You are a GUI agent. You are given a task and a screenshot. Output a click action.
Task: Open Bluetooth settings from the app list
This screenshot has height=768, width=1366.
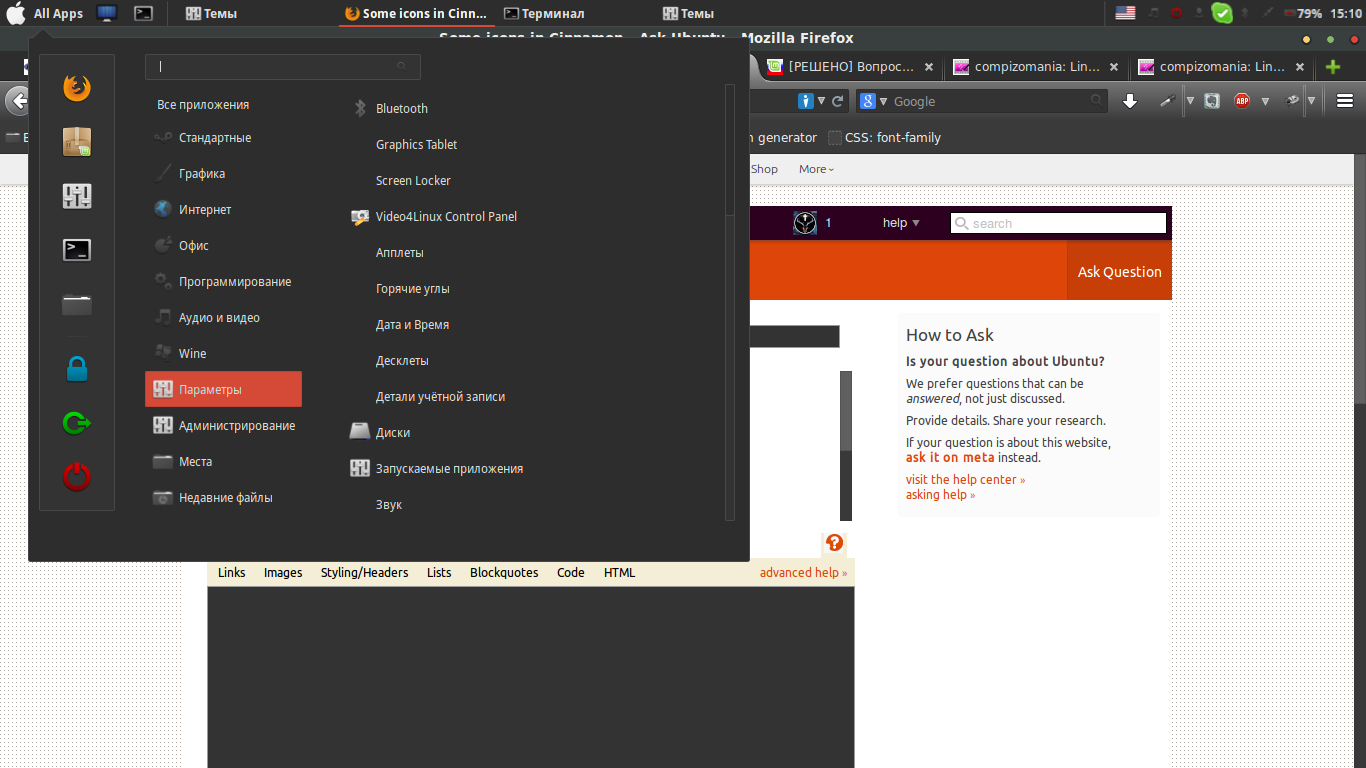pos(401,109)
